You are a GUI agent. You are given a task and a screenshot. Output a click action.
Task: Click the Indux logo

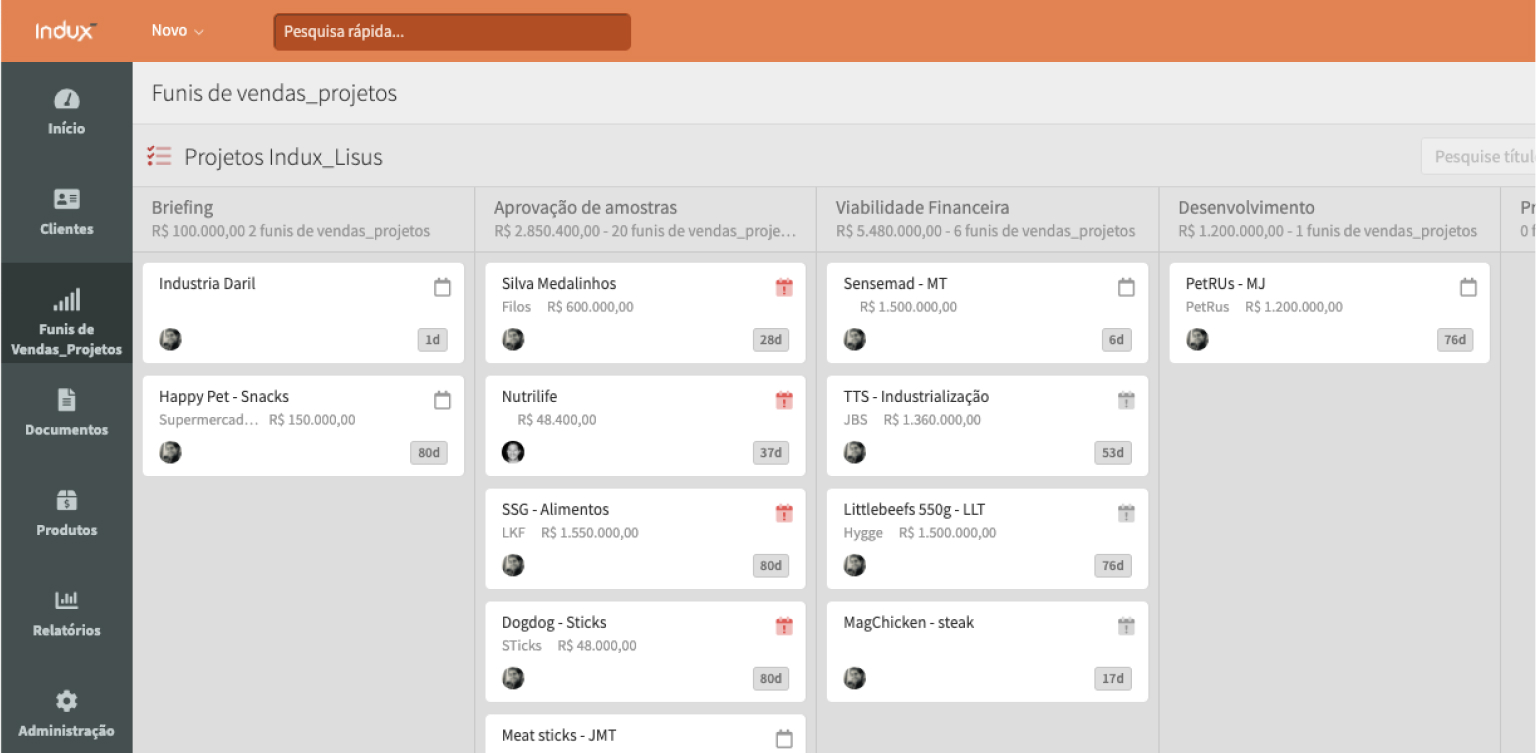click(x=66, y=31)
